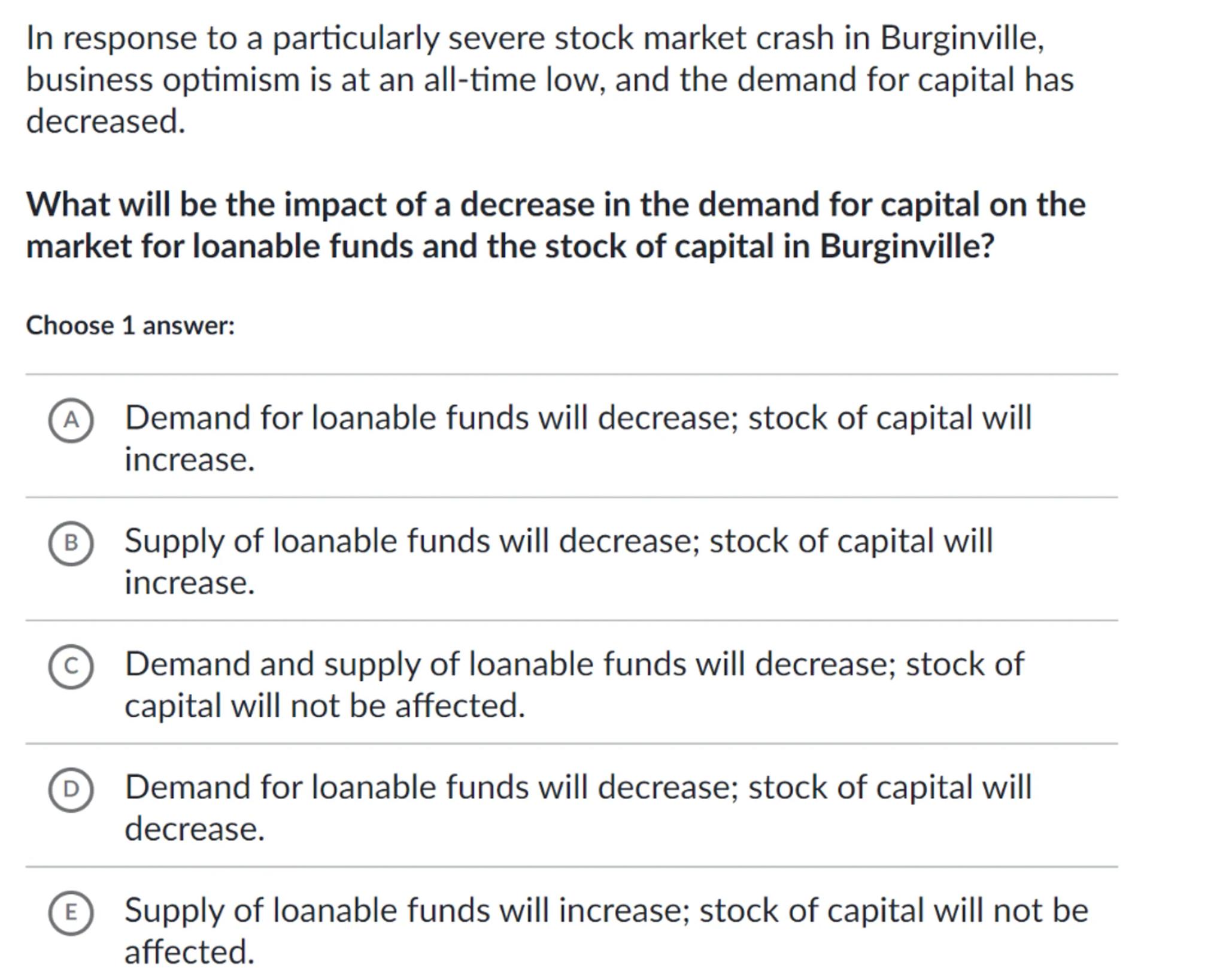Viewport: 1226px width, 980px height.
Task: Click answer text 'Demand for loanable funds will decrease; stock of capital will' in option A
Action: point(578,418)
